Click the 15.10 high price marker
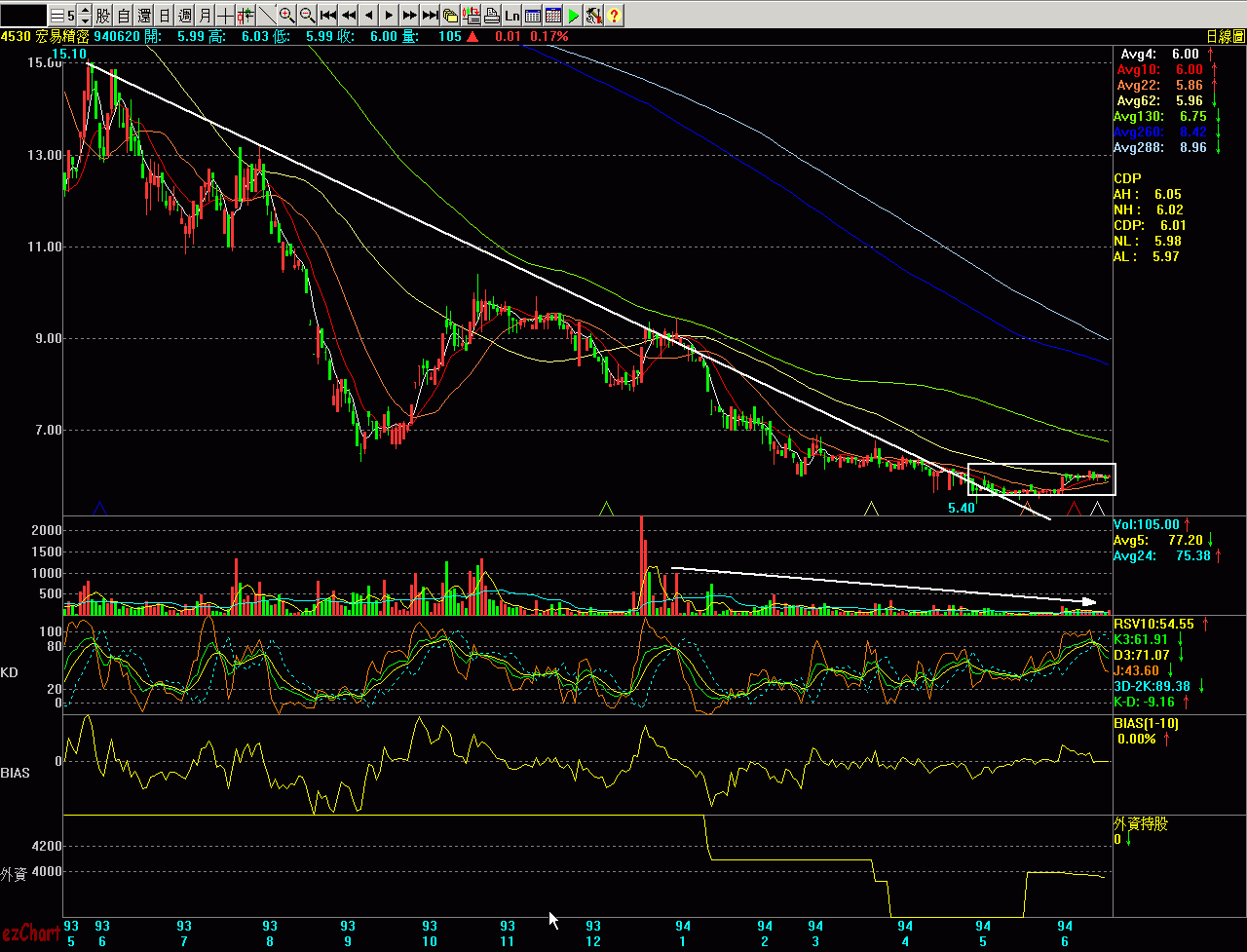The width and height of the screenshot is (1247, 952). pos(69,54)
